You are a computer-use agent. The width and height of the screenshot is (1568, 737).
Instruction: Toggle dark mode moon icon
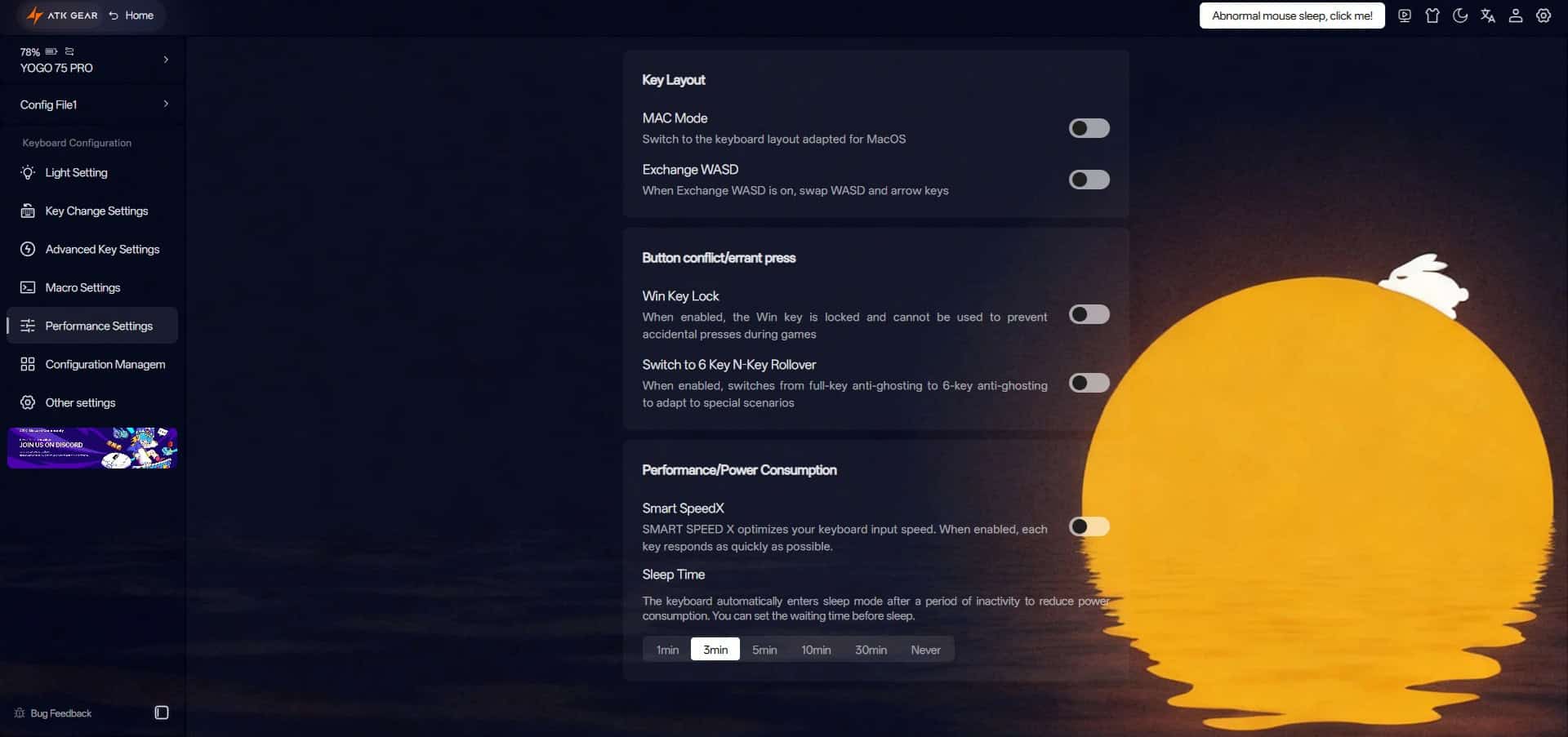click(x=1460, y=16)
